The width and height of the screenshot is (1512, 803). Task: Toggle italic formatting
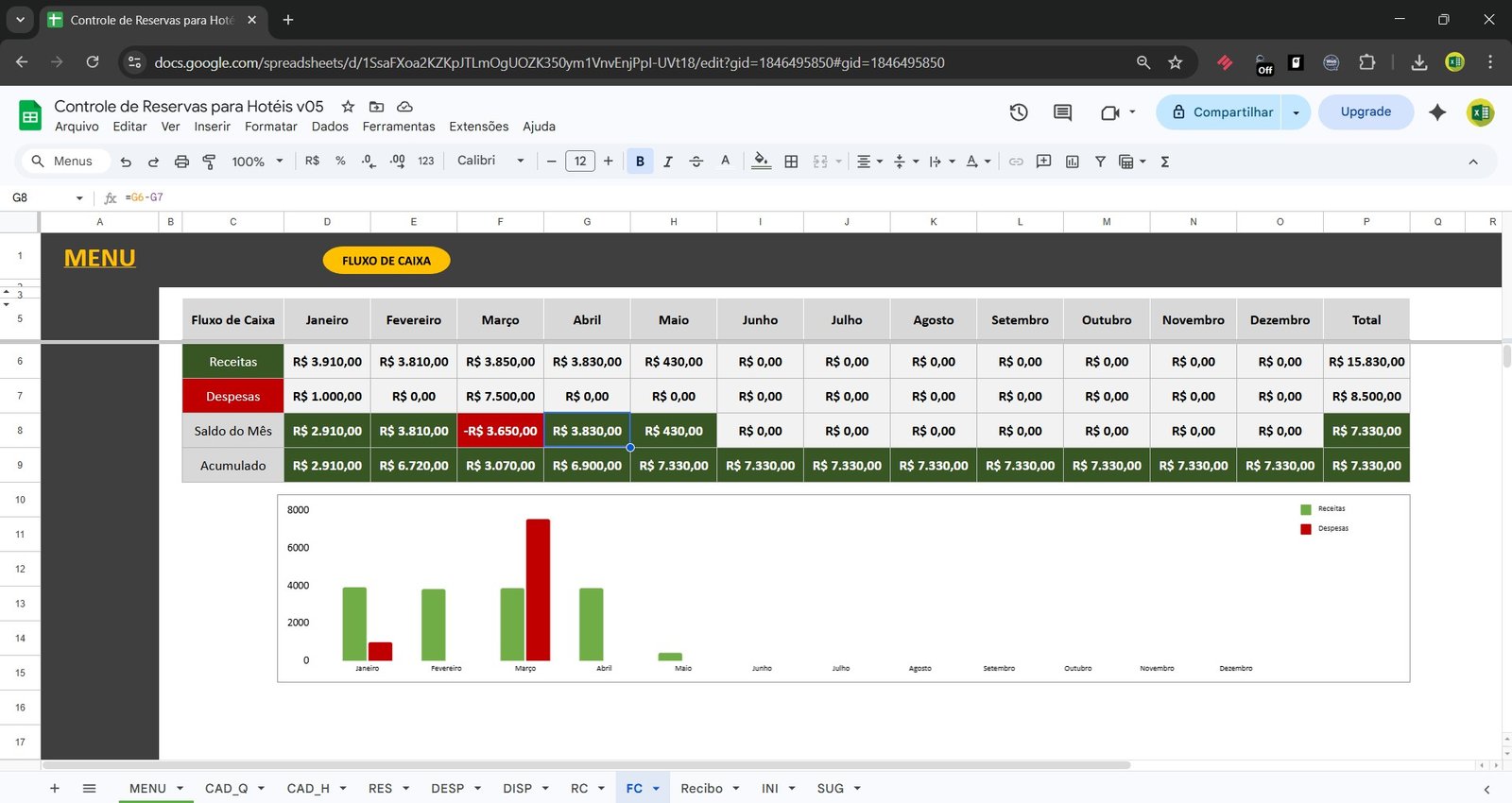668,162
